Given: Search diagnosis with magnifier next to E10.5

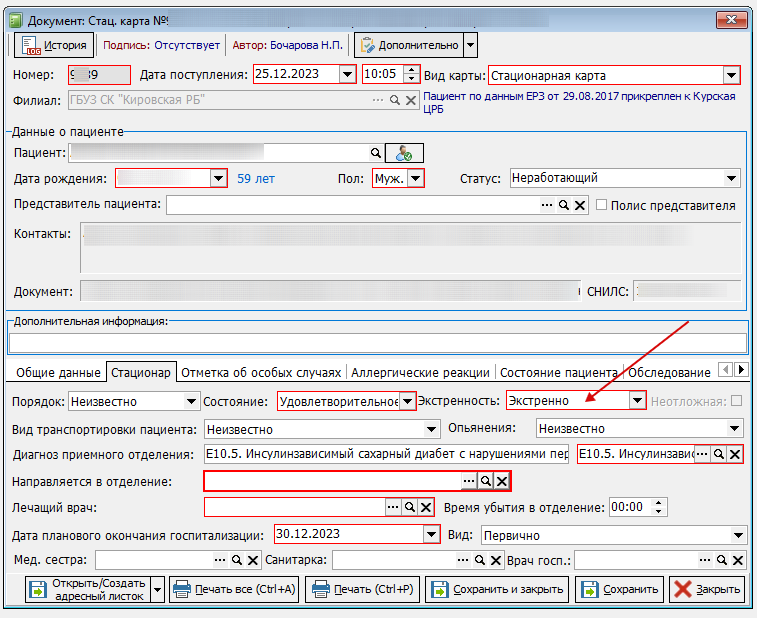Looking at the screenshot, I should coord(718,454).
